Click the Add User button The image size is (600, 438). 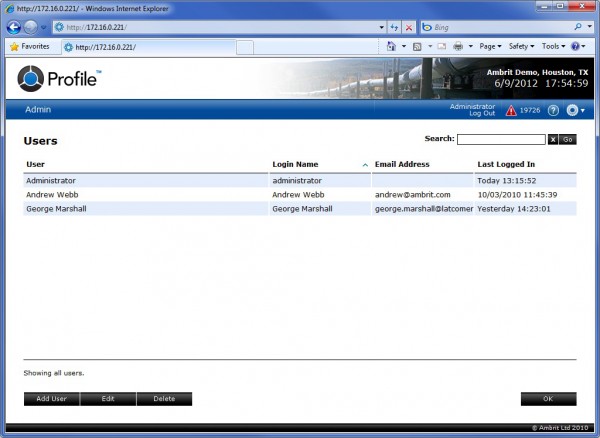point(51,399)
